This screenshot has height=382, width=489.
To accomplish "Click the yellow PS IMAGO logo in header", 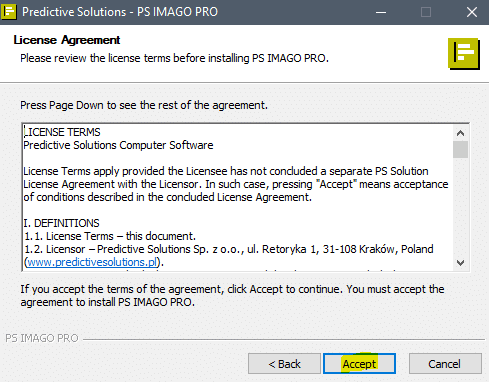I will (464, 54).
